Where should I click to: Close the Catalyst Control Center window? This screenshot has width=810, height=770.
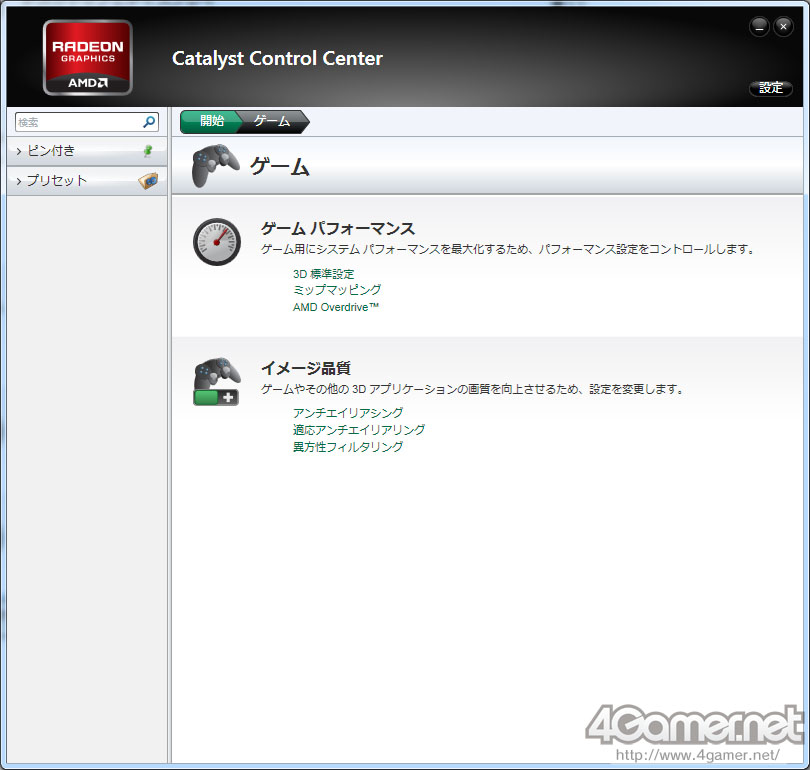(783, 27)
